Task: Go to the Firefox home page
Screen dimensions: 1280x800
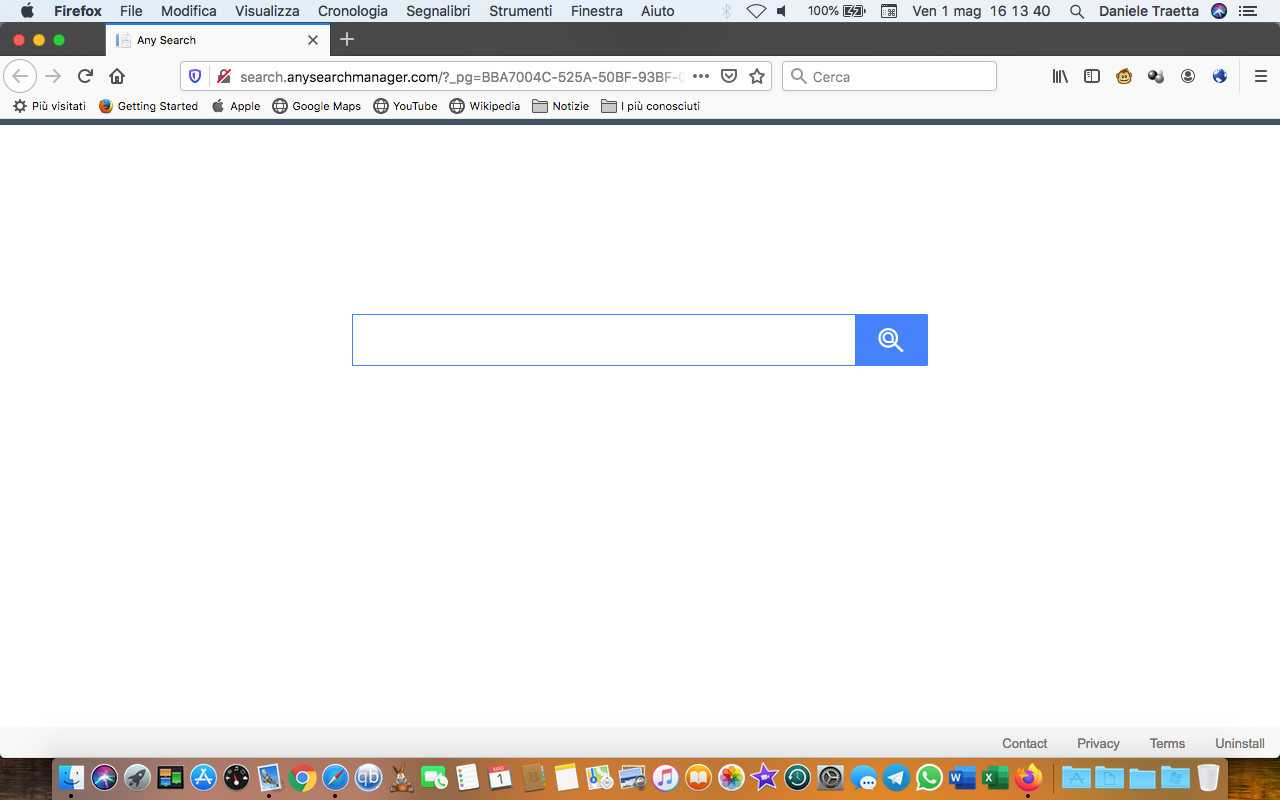Action: tap(117, 76)
